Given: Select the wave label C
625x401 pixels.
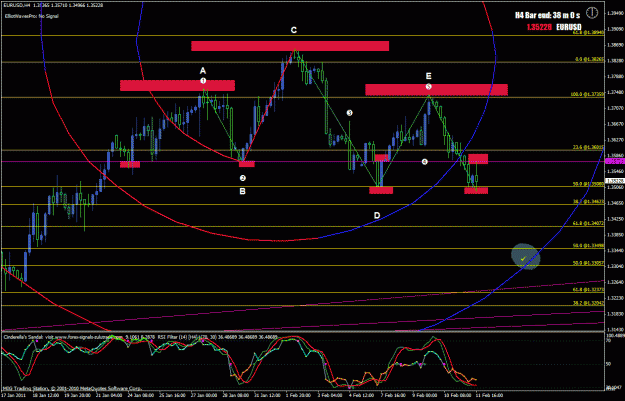Looking at the screenshot, I should (294, 30).
